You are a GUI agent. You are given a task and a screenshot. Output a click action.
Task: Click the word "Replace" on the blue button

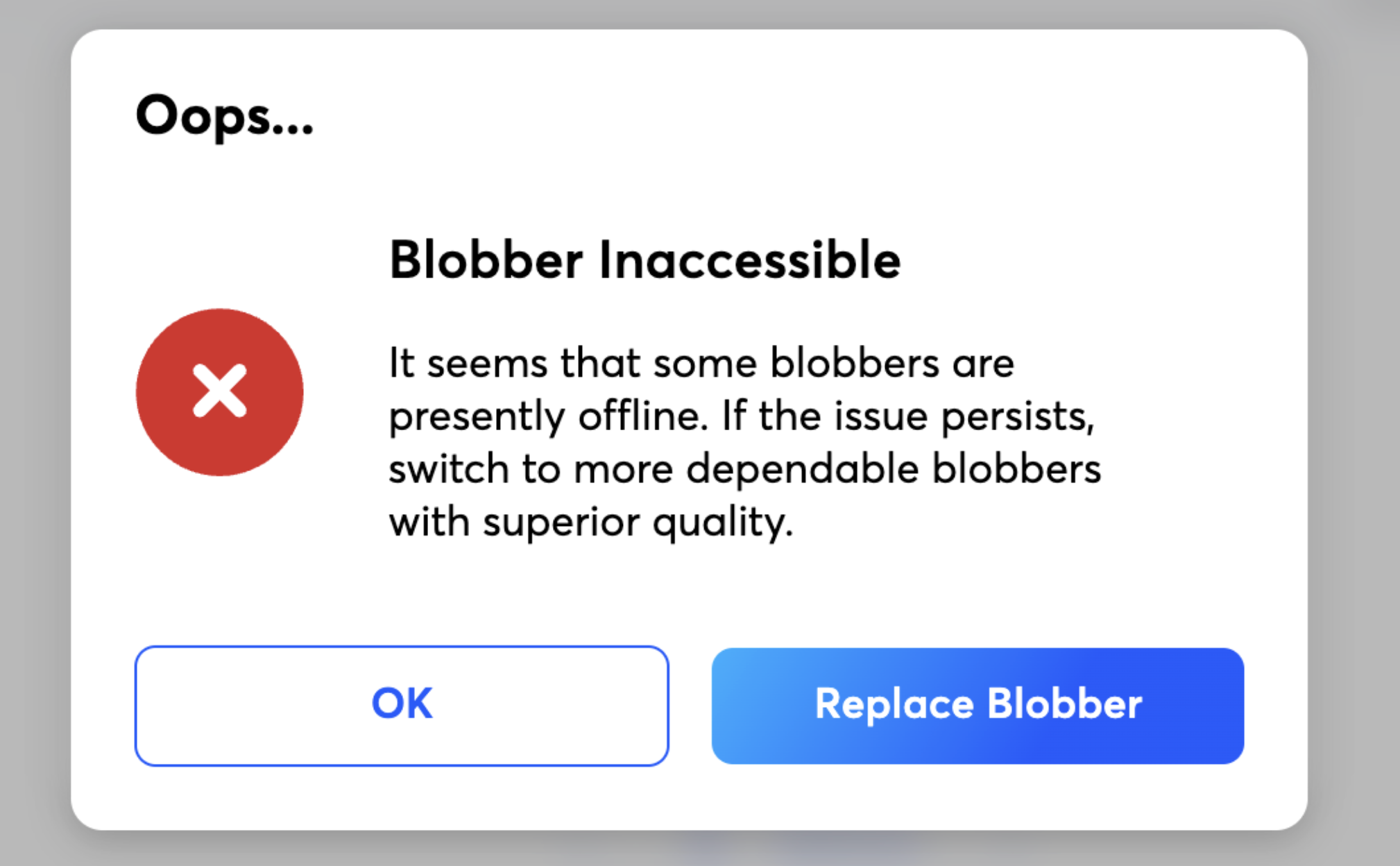pyautogui.click(x=894, y=704)
